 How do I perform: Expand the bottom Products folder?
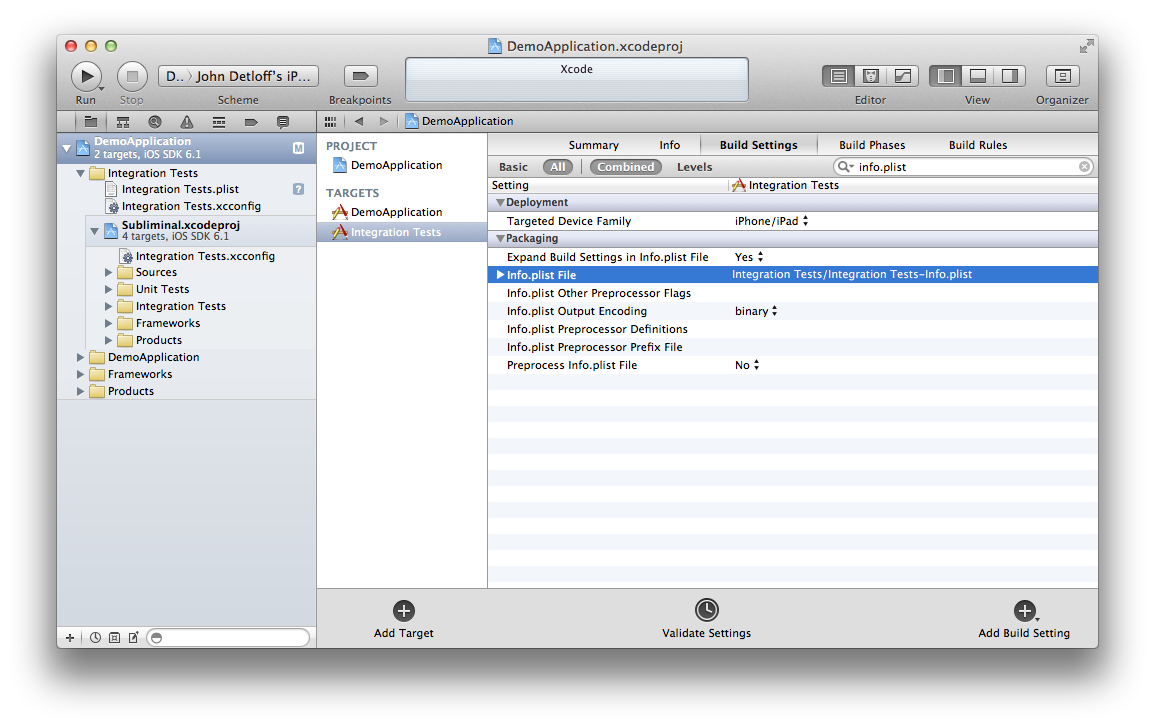pyautogui.click(x=80, y=391)
